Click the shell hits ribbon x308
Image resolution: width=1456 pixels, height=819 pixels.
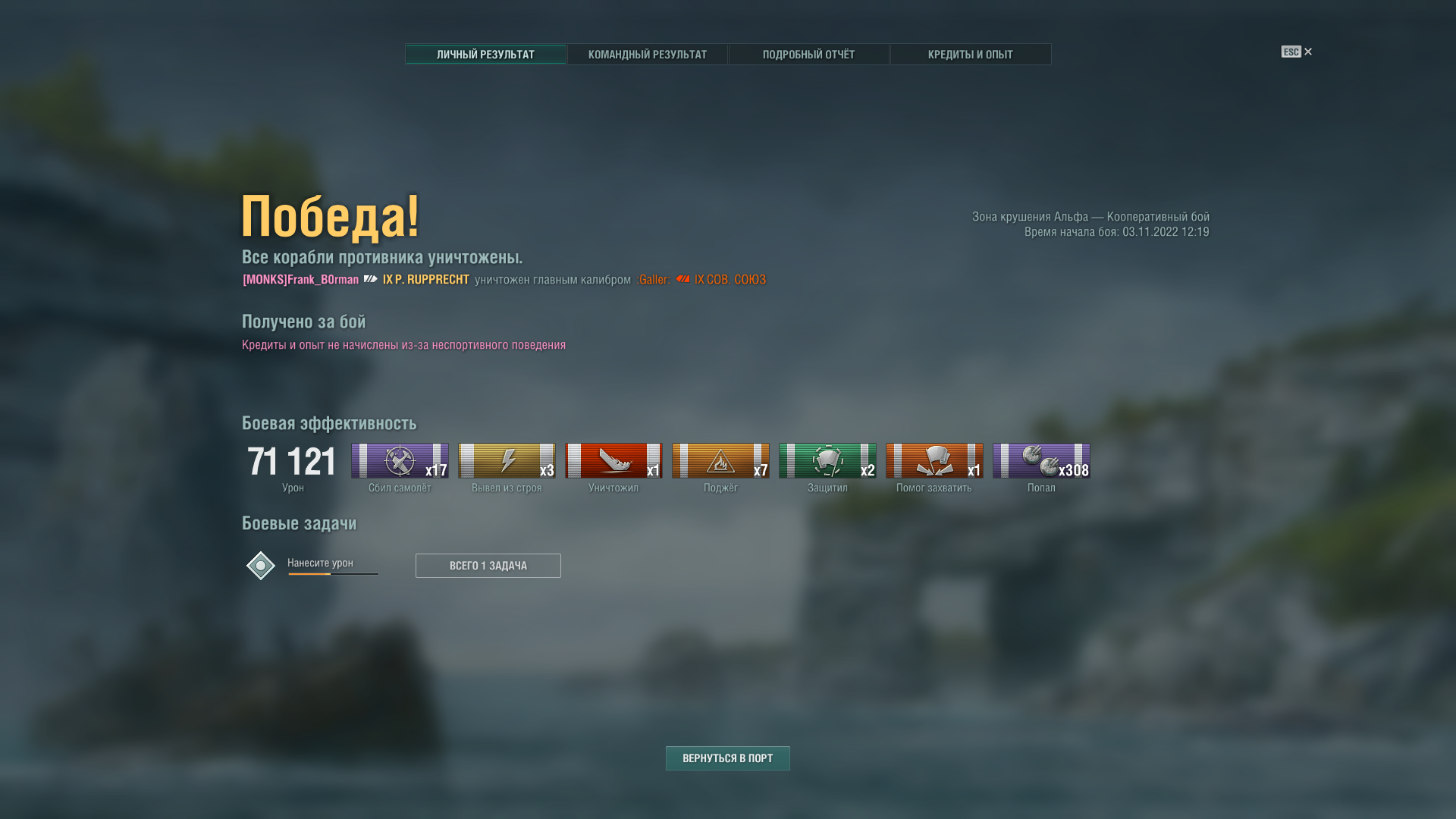(1041, 461)
